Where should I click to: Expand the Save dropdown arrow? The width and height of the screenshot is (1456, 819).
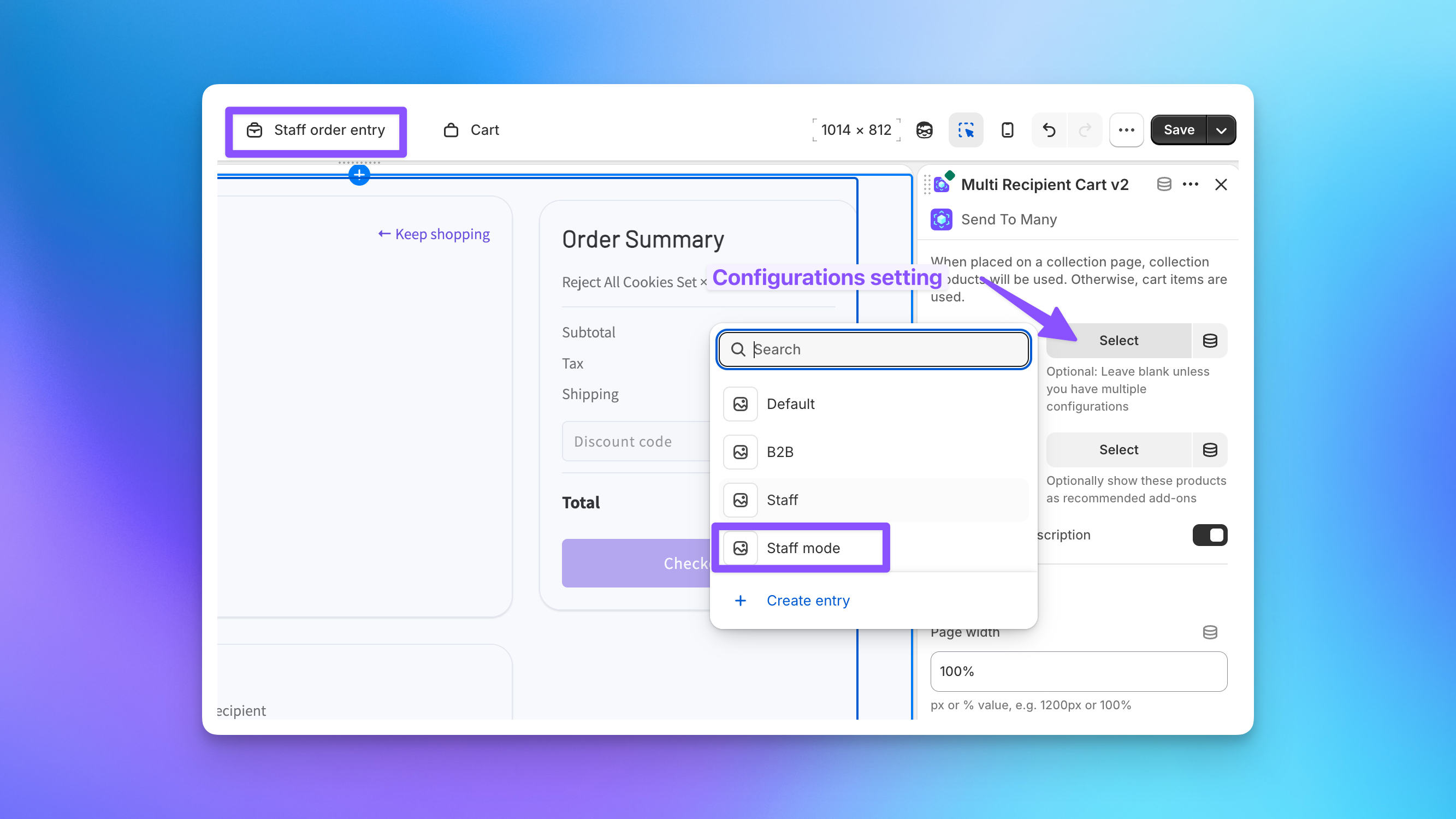[x=1222, y=130]
